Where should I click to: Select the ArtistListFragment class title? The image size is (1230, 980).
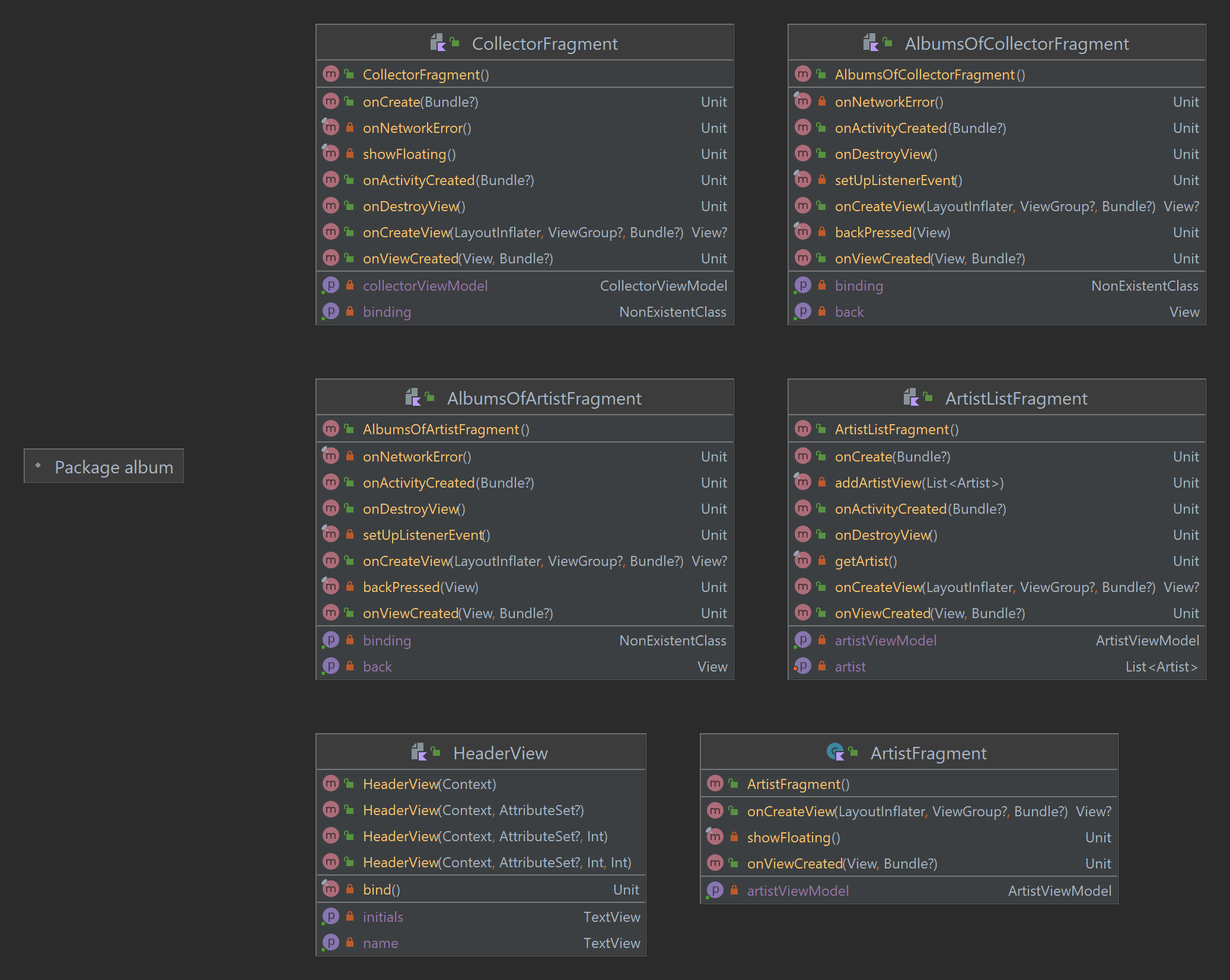tap(1016, 398)
